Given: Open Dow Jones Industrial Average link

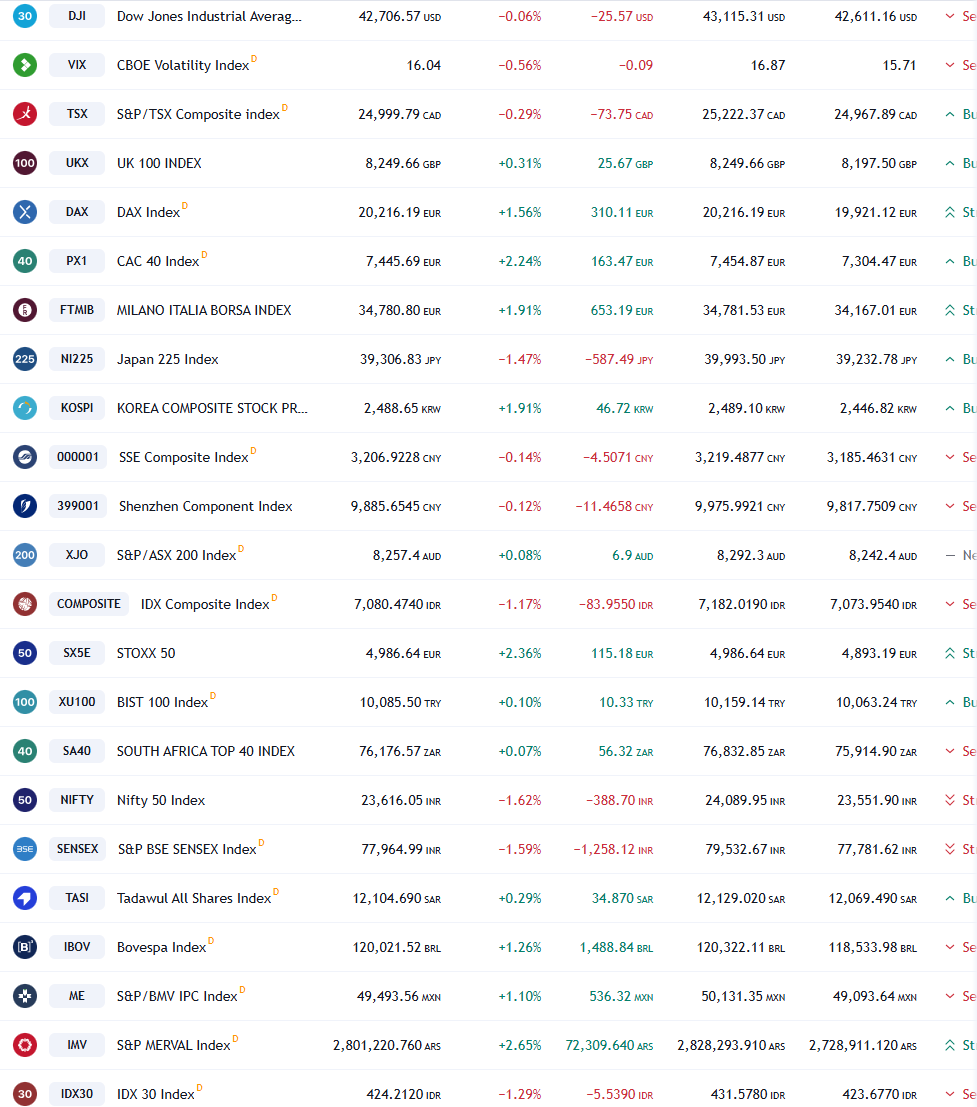Looking at the screenshot, I should pos(209,16).
